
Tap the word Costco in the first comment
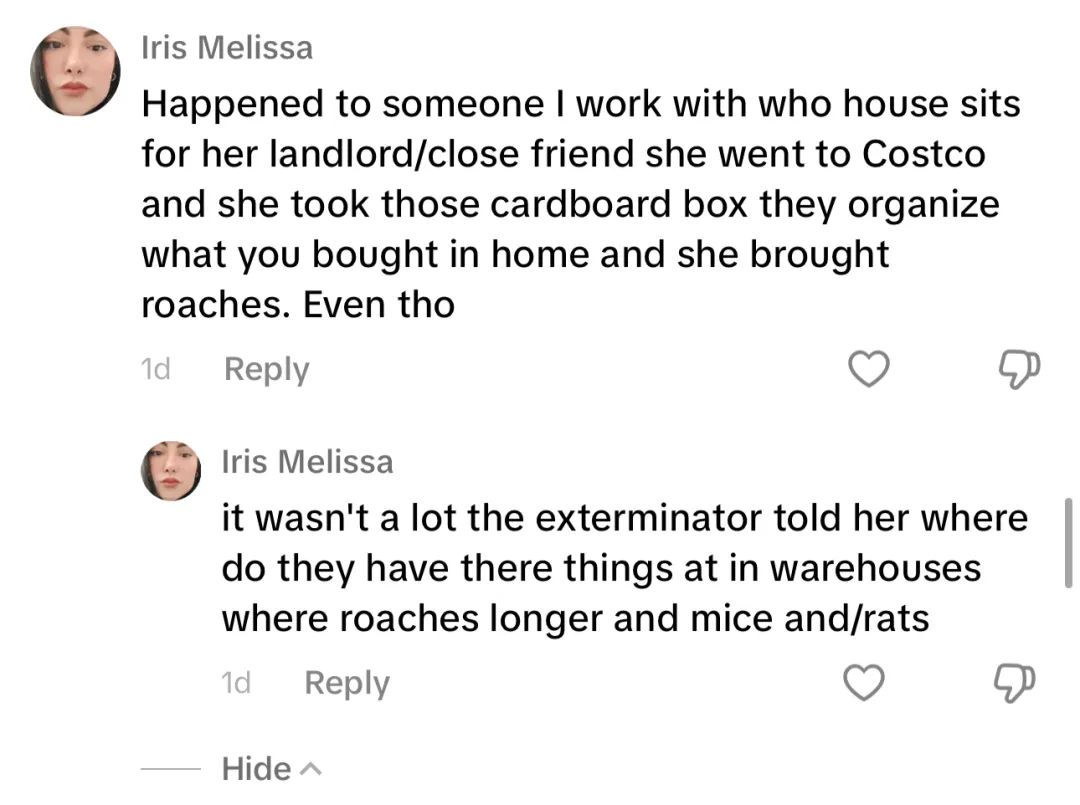pyautogui.click(x=924, y=154)
